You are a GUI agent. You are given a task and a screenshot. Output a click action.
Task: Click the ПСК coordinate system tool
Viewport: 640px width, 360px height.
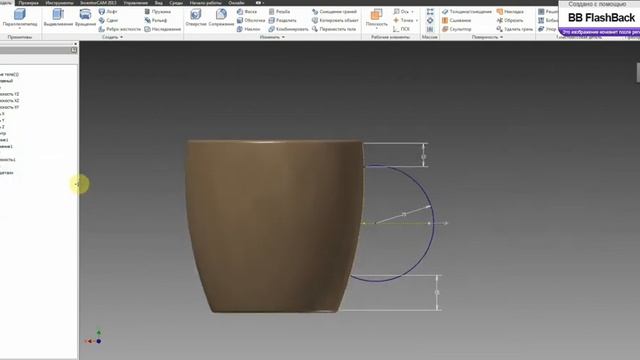[401, 29]
